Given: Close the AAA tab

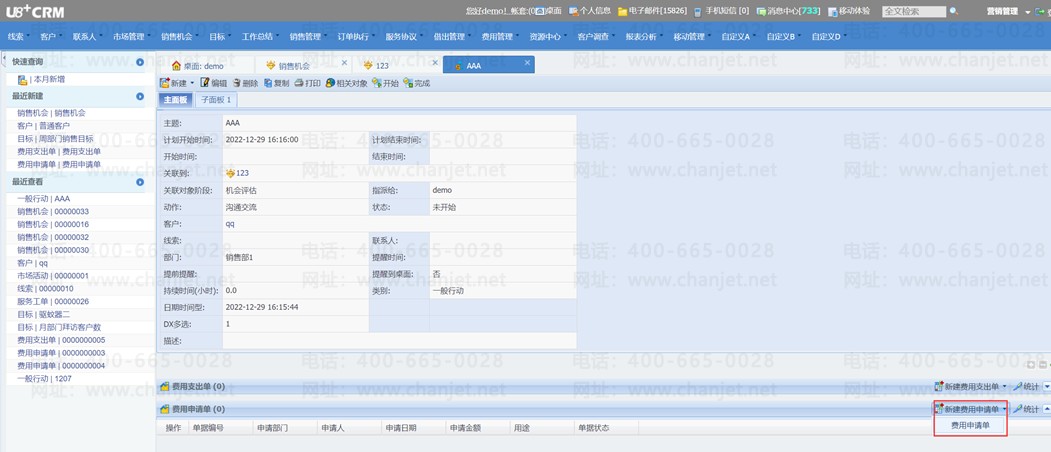Looking at the screenshot, I should [528, 63].
